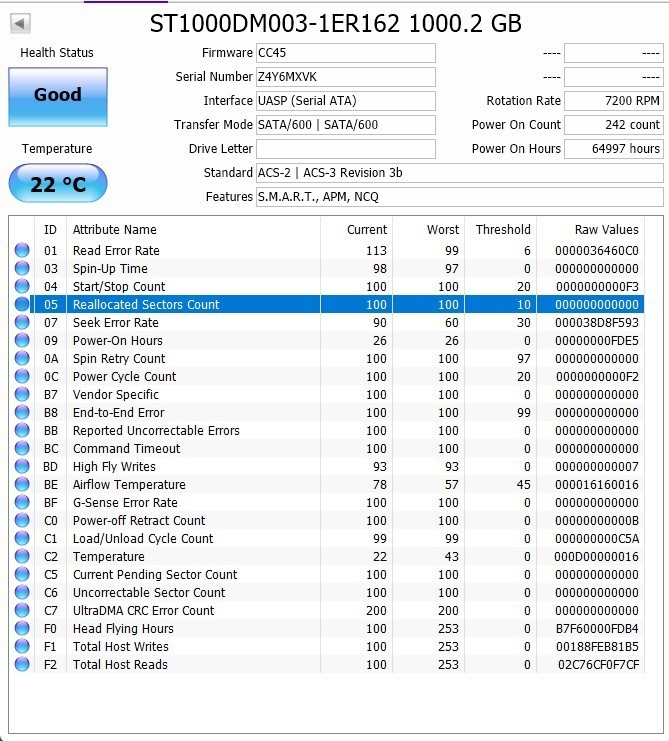Click the empty Drive Letter field
The width and height of the screenshot is (669, 741).
[346, 149]
